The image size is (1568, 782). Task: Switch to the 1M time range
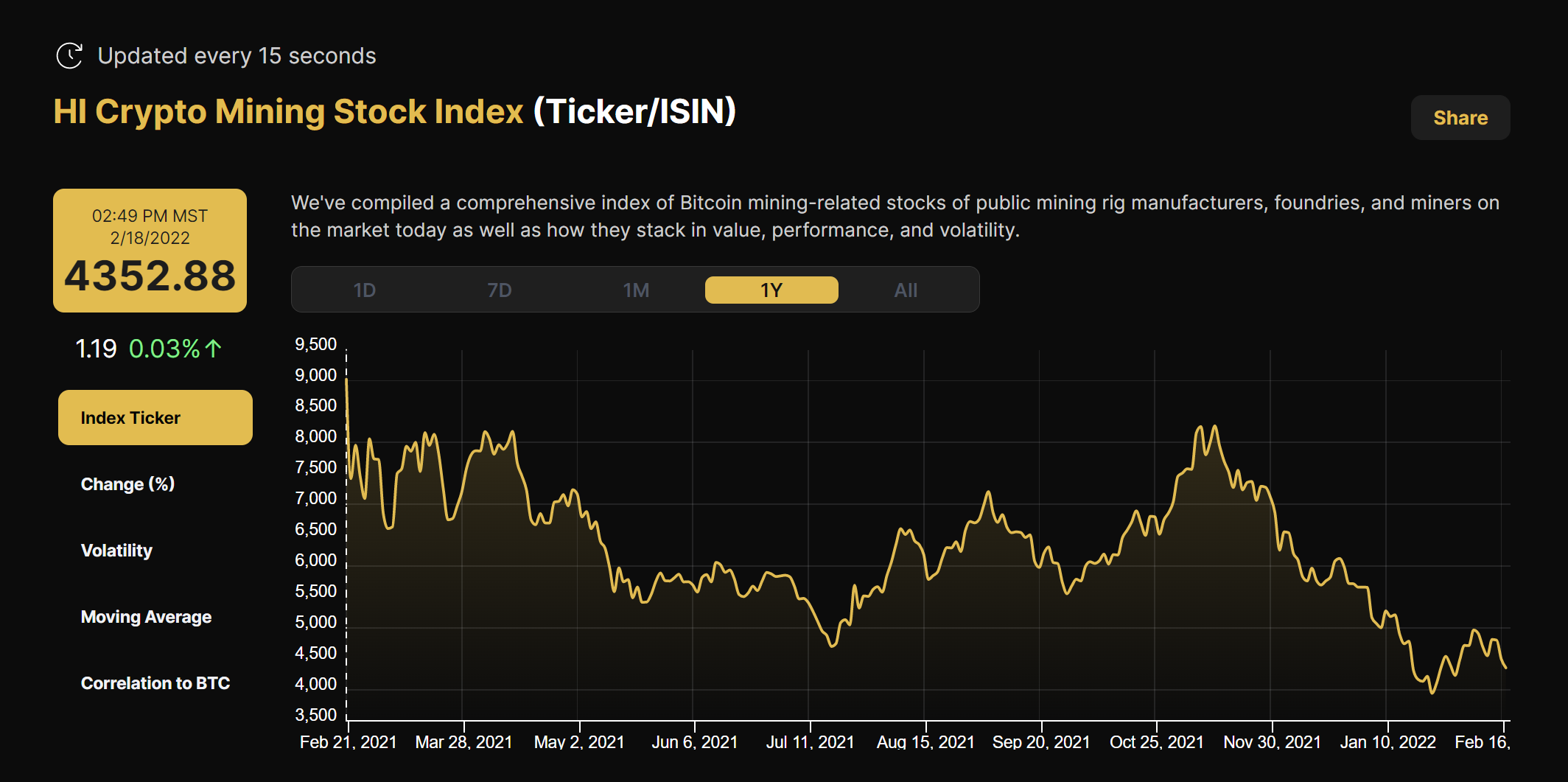636,290
